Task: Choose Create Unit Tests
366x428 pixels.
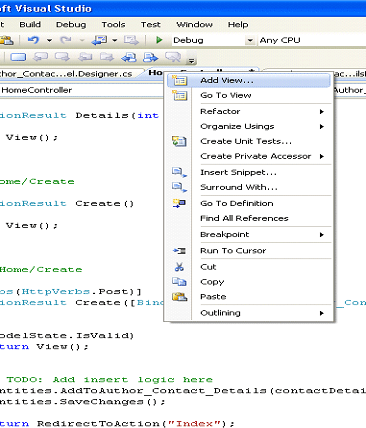Action: pos(249,141)
